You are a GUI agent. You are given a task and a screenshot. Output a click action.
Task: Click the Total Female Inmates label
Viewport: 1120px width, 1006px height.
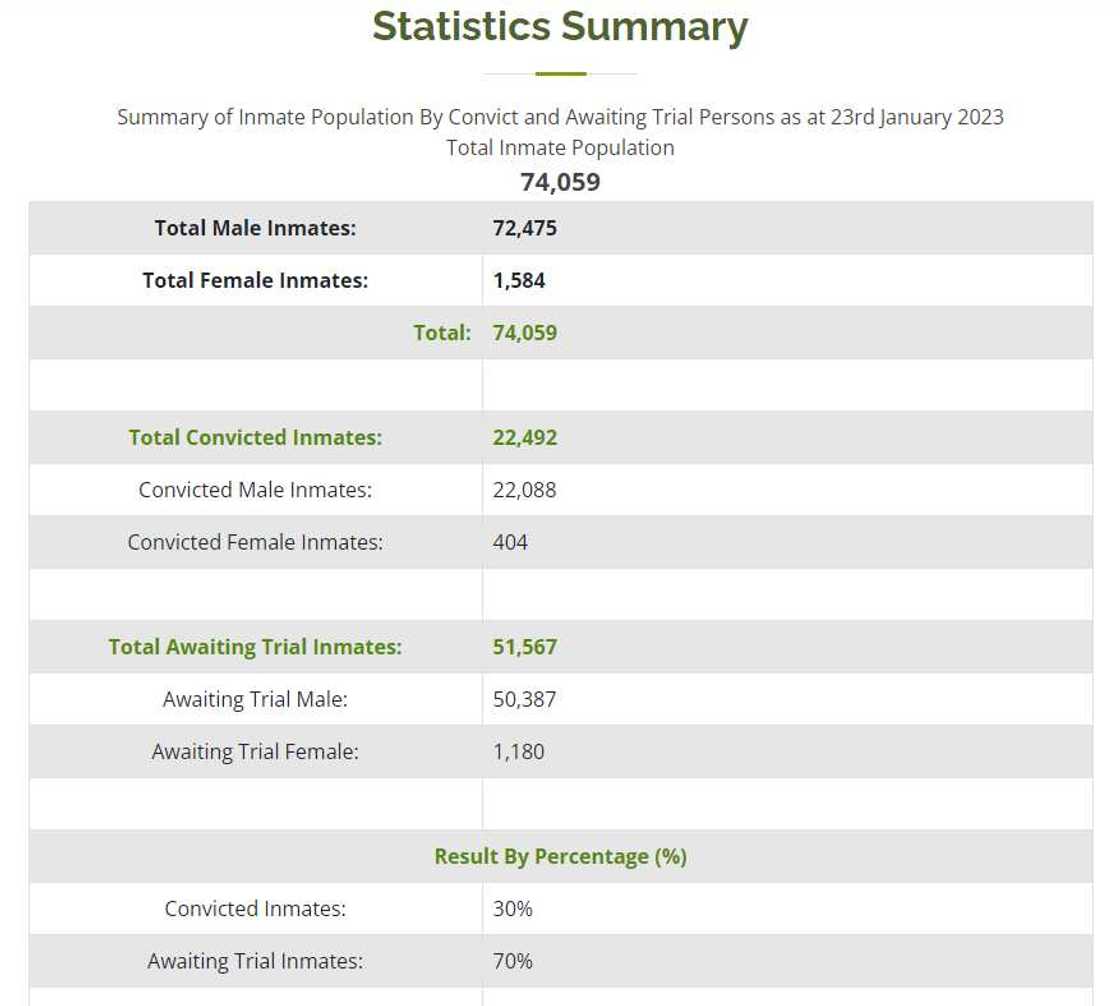coord(255,280)
